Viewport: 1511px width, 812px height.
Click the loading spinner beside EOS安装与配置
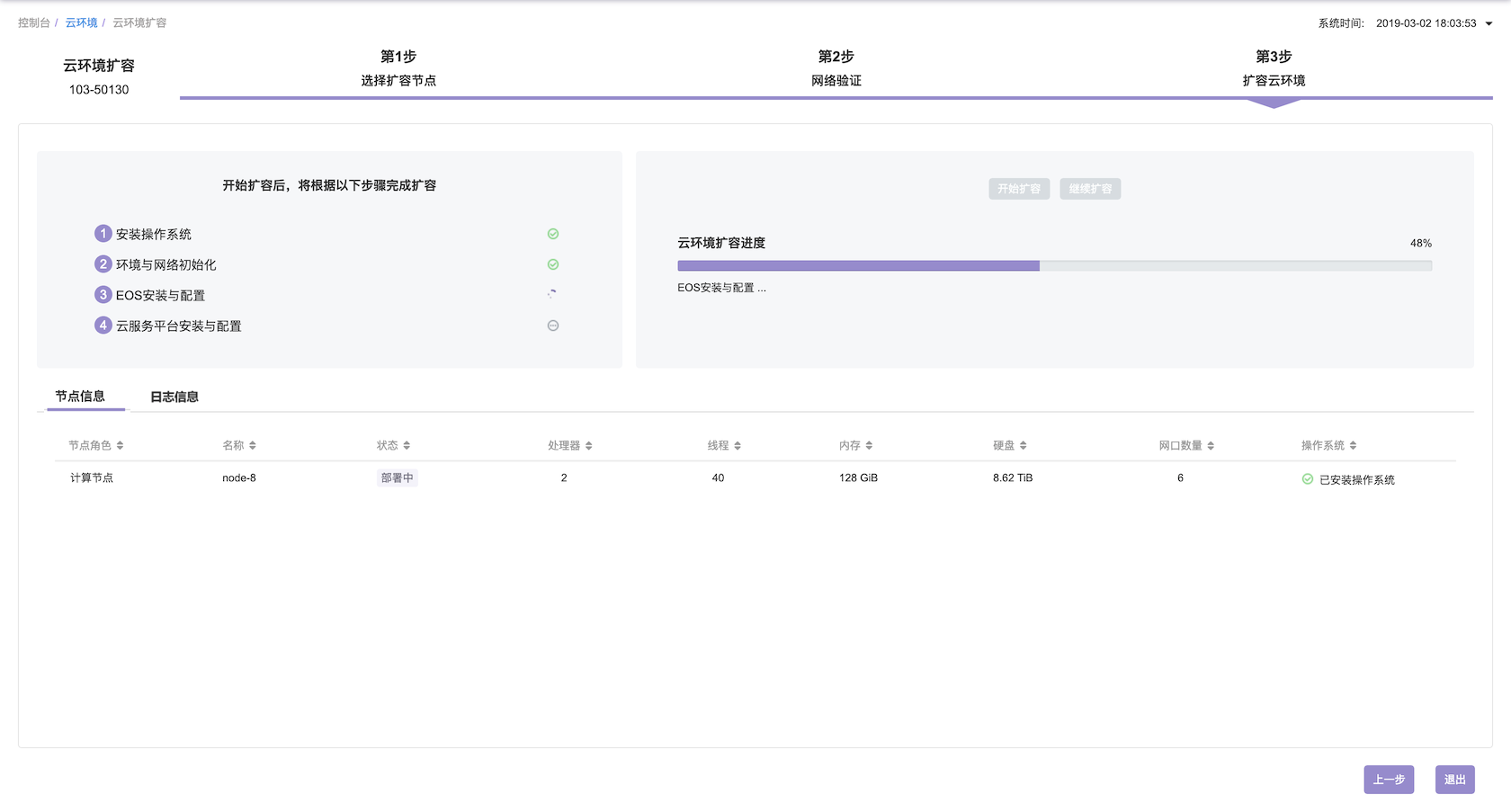(552, 294)
